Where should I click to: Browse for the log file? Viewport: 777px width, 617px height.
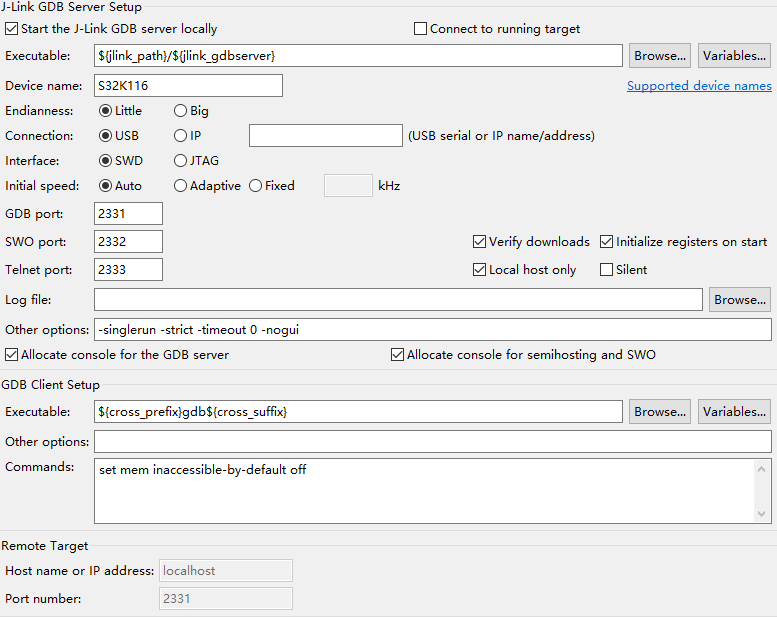tap(740, 300)
